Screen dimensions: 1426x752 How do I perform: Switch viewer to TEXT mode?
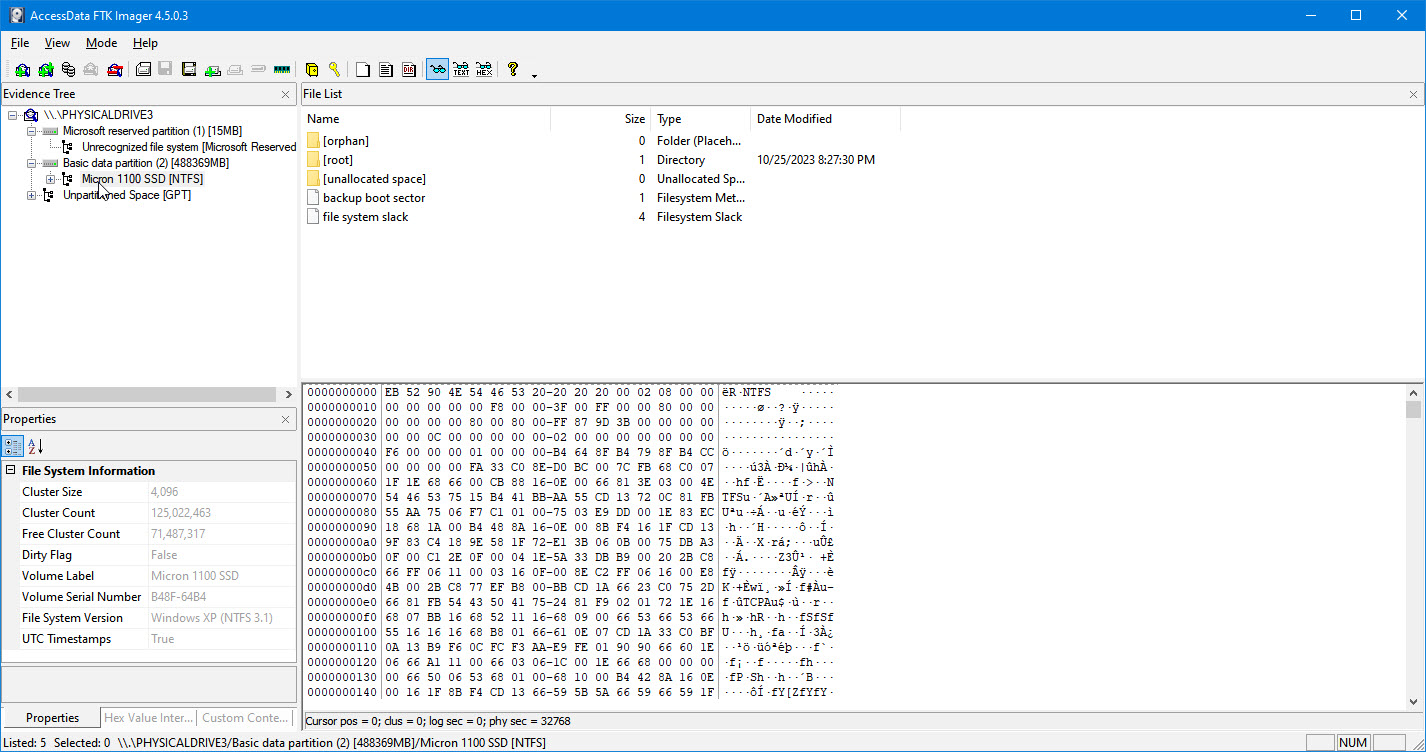pos(461,70)
